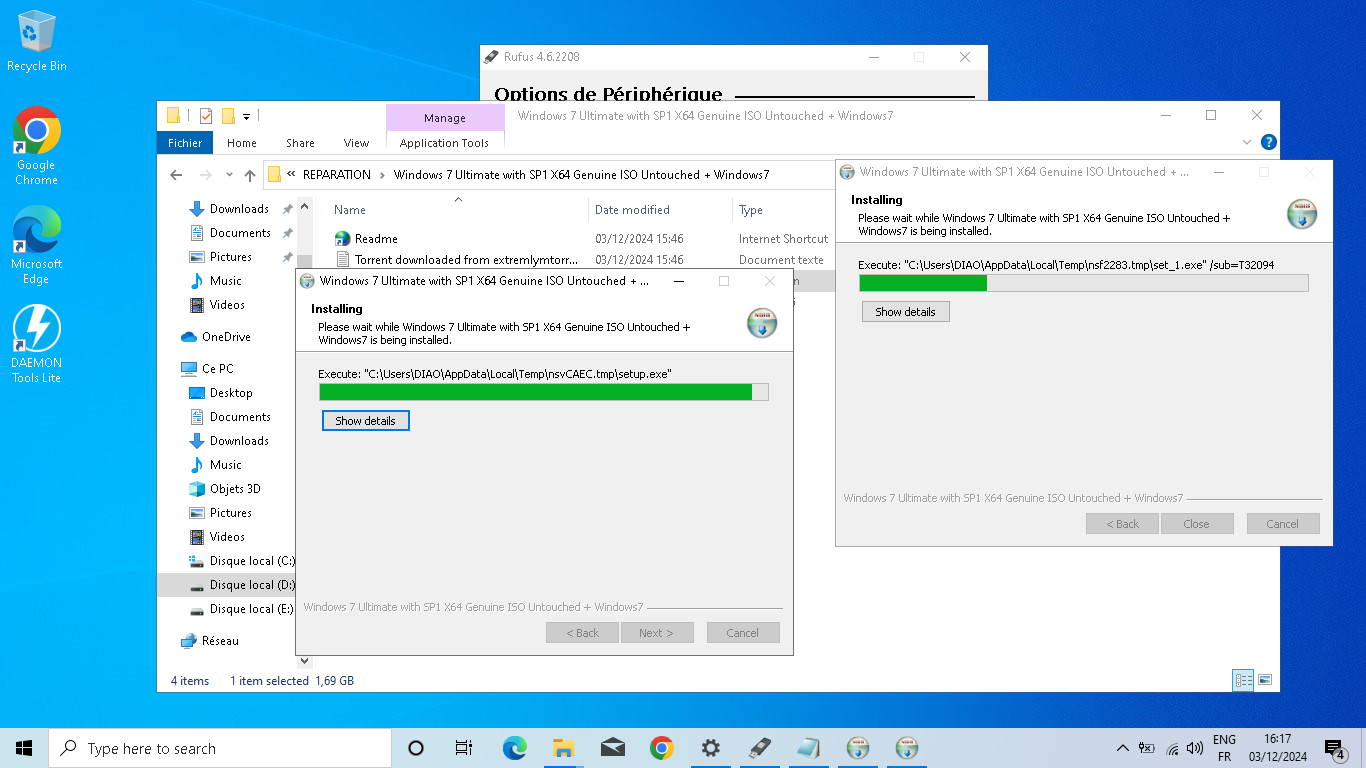Select the Readme internet shortcut file
The image size is (1366, 768).
click(376, 239)
